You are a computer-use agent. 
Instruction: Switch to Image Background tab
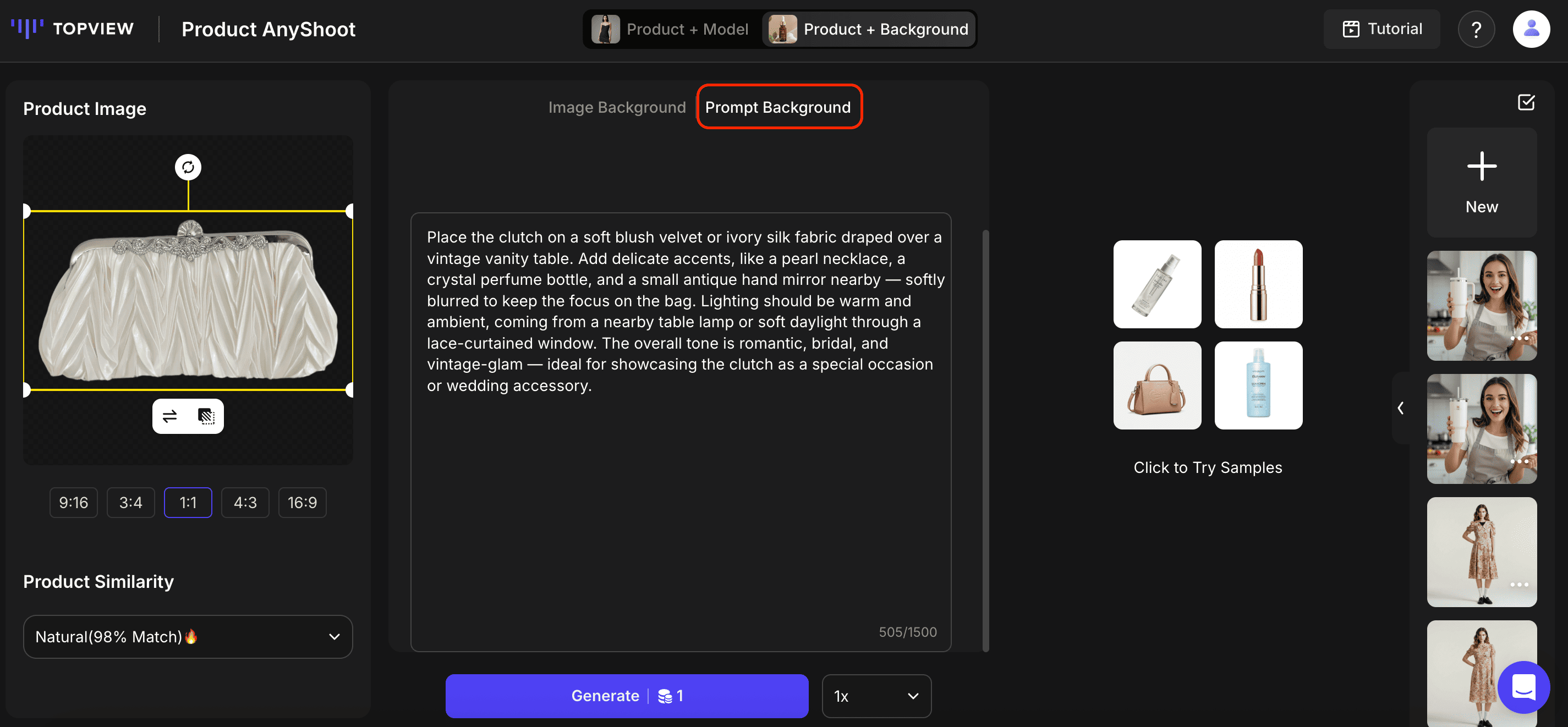(617, 107)
